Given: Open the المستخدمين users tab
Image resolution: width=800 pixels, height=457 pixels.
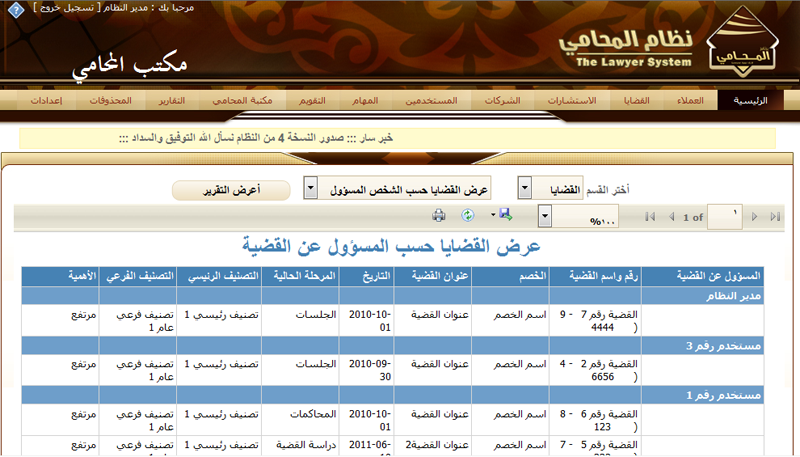Looking at the screenshot, I should [x=432, y=100].
